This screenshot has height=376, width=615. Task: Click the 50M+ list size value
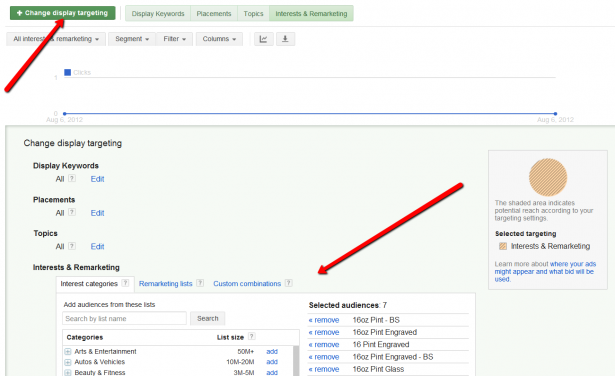[246, 352]
